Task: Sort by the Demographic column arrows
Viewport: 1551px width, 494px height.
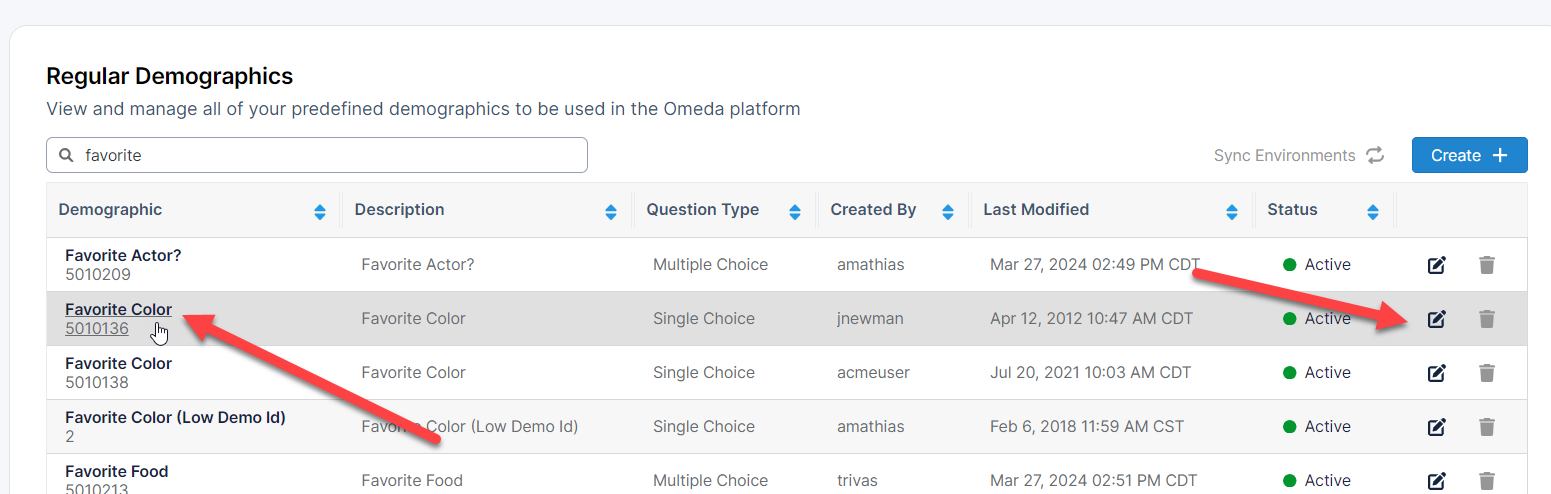Action: click(x=320, y=211)
